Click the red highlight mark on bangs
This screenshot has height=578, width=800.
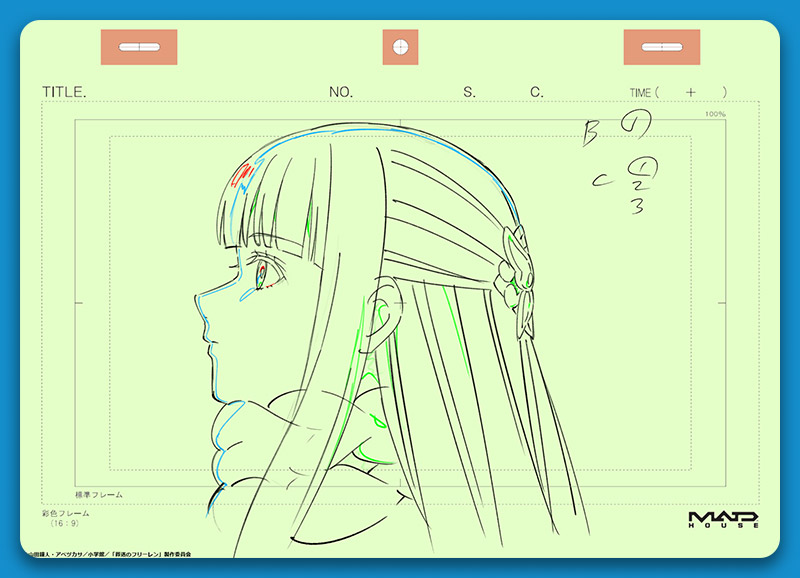[x=240, y=179]
